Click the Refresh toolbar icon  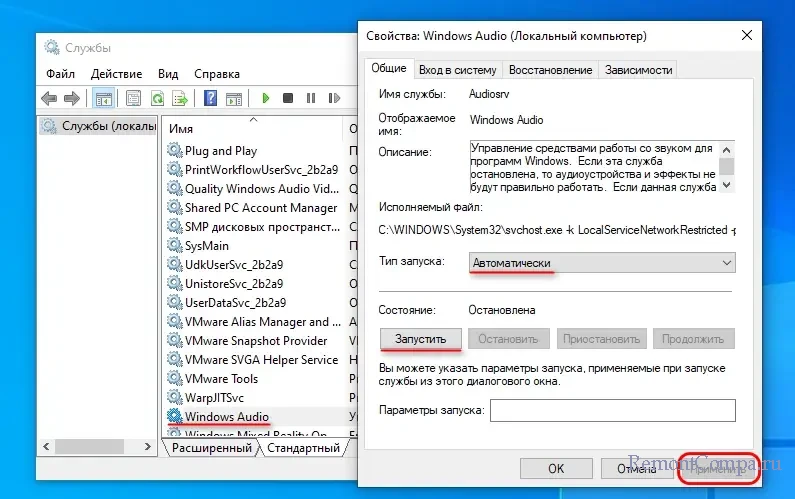point(157,98)
